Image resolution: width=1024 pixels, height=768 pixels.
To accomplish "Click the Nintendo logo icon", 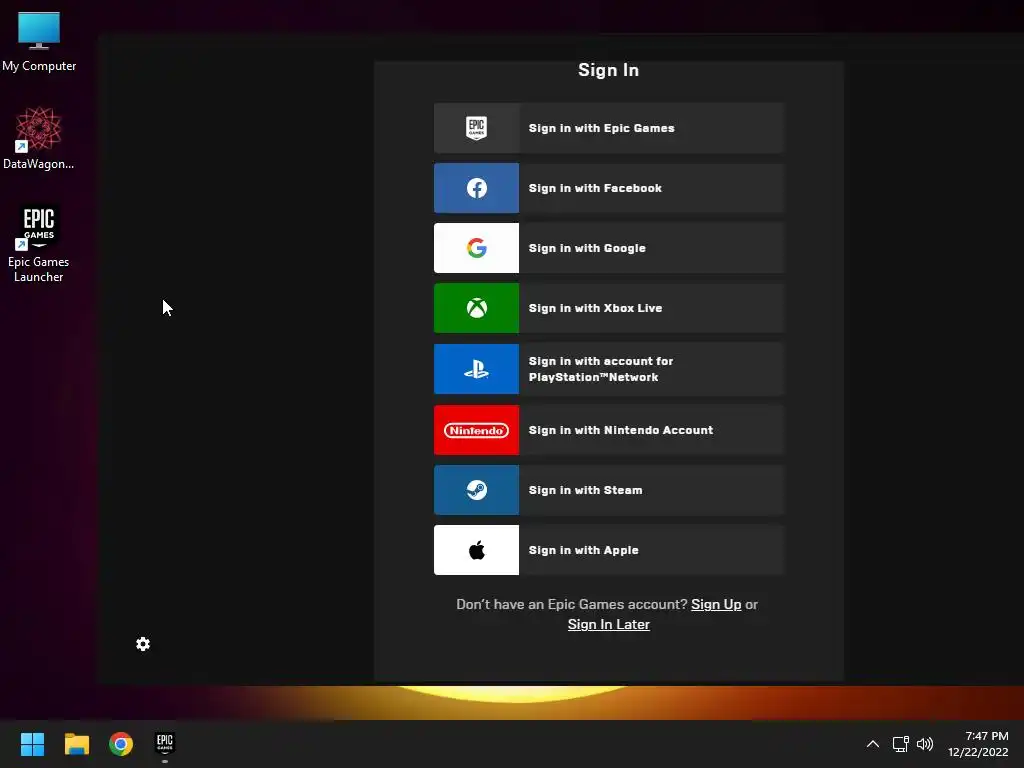I will [x=476, y=430].
